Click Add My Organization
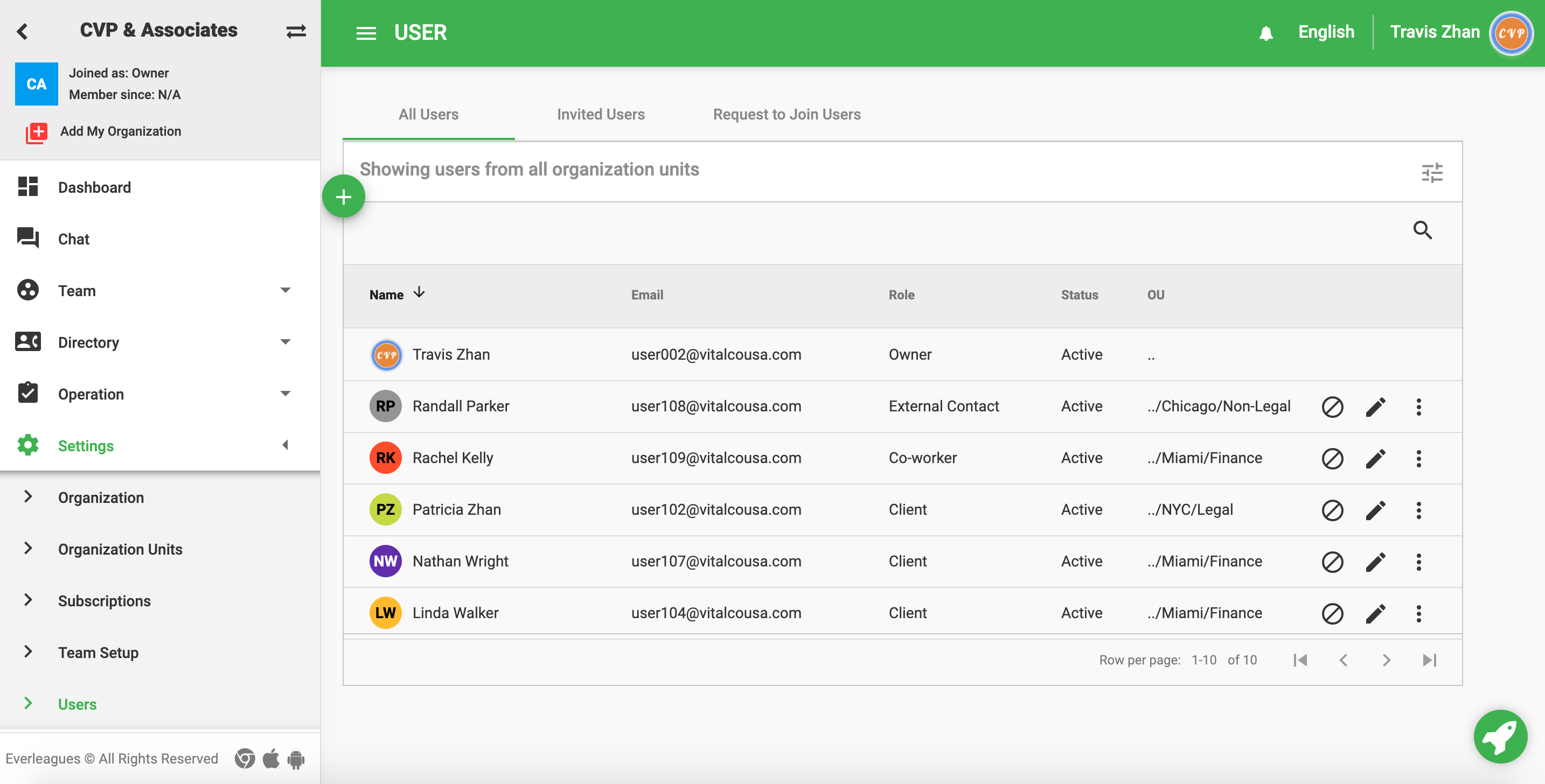The height and width of the screenshot is (784, 1545). (x=120, y=131)
